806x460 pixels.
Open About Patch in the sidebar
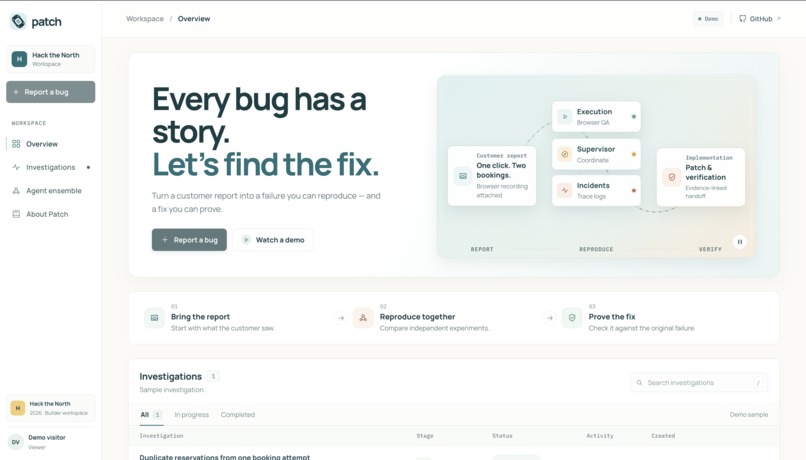click(50, 214)
